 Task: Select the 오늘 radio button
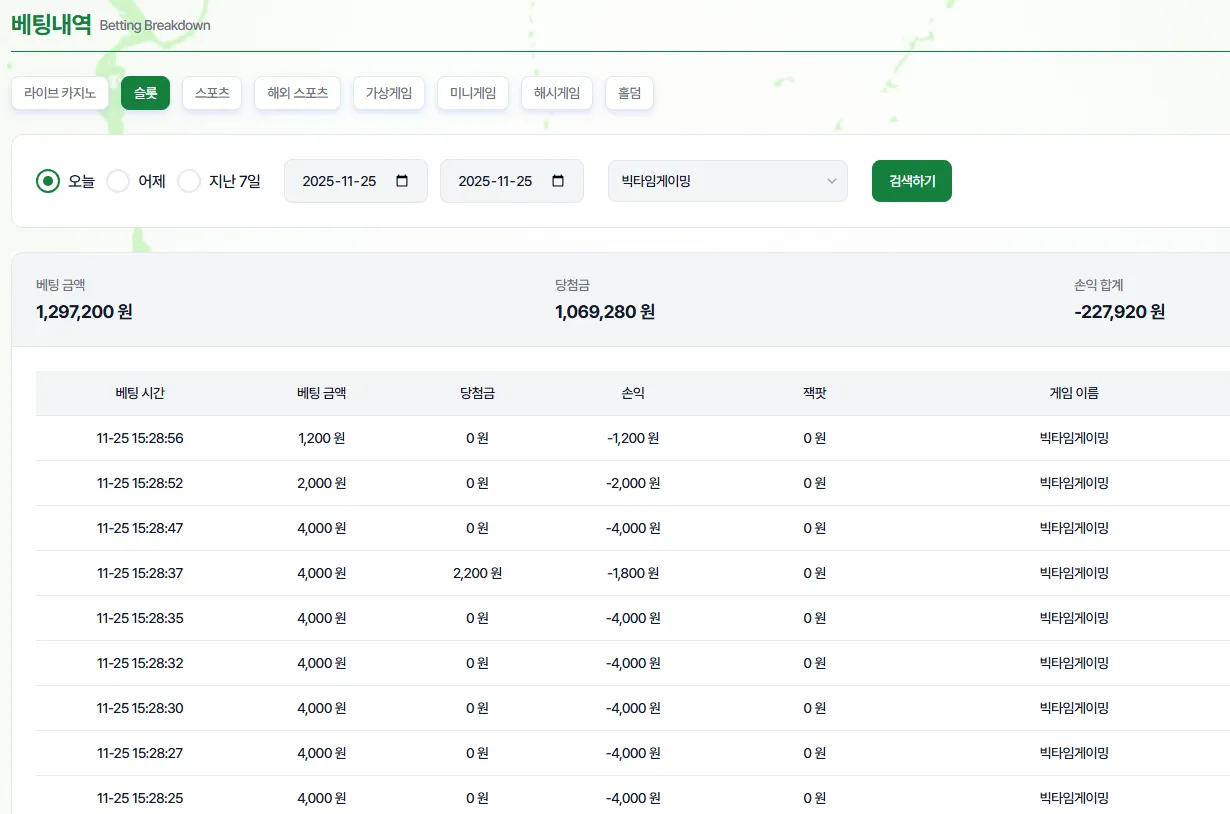[x=48, y=181]
